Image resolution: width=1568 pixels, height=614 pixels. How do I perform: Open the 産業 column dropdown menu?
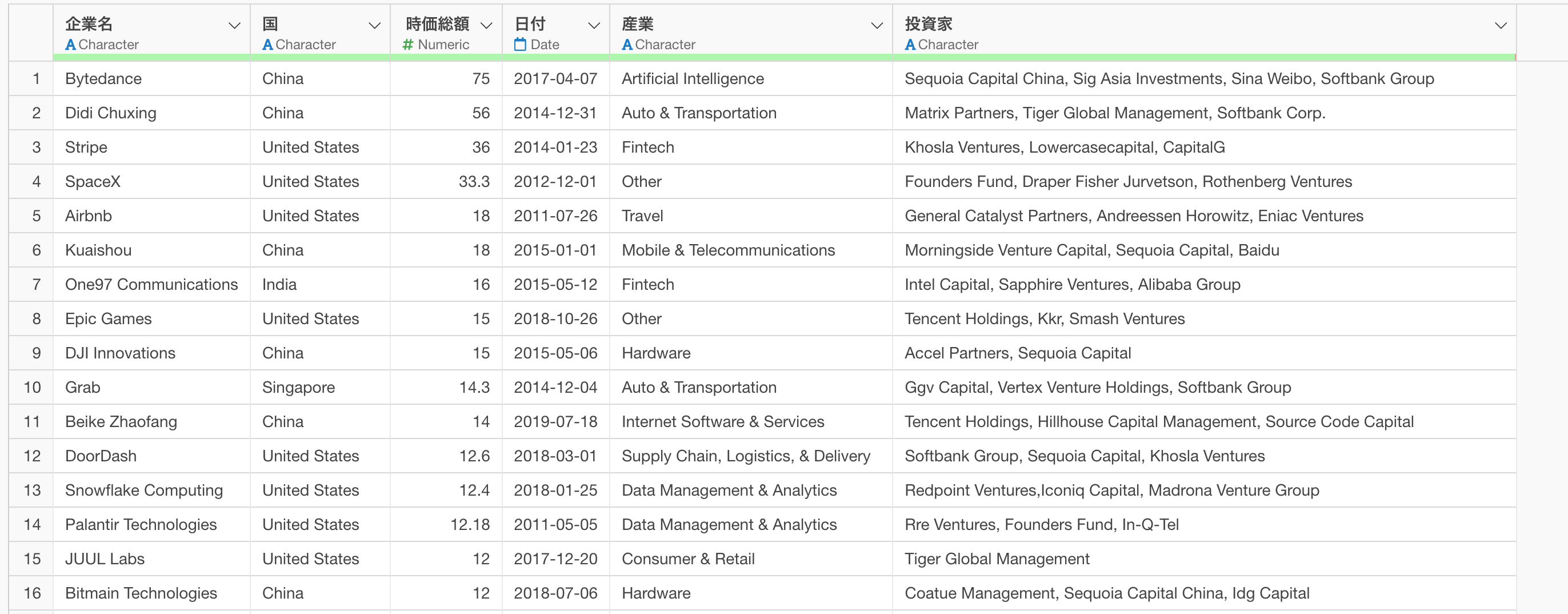coord(877,26)
